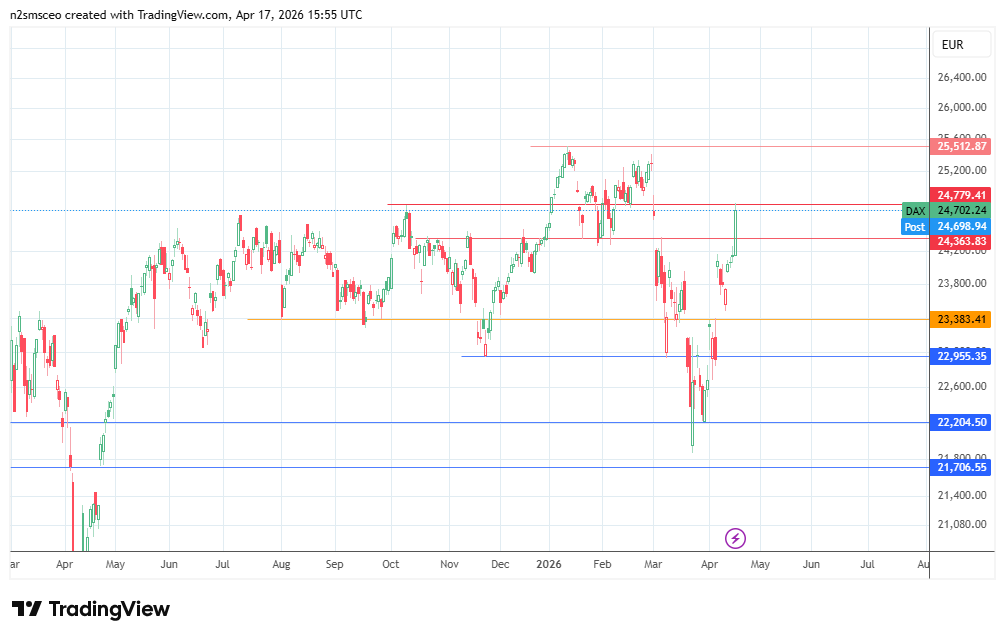Click the pink 25,512.87 price label
The image size is (1005, 639).
[962, 146]
